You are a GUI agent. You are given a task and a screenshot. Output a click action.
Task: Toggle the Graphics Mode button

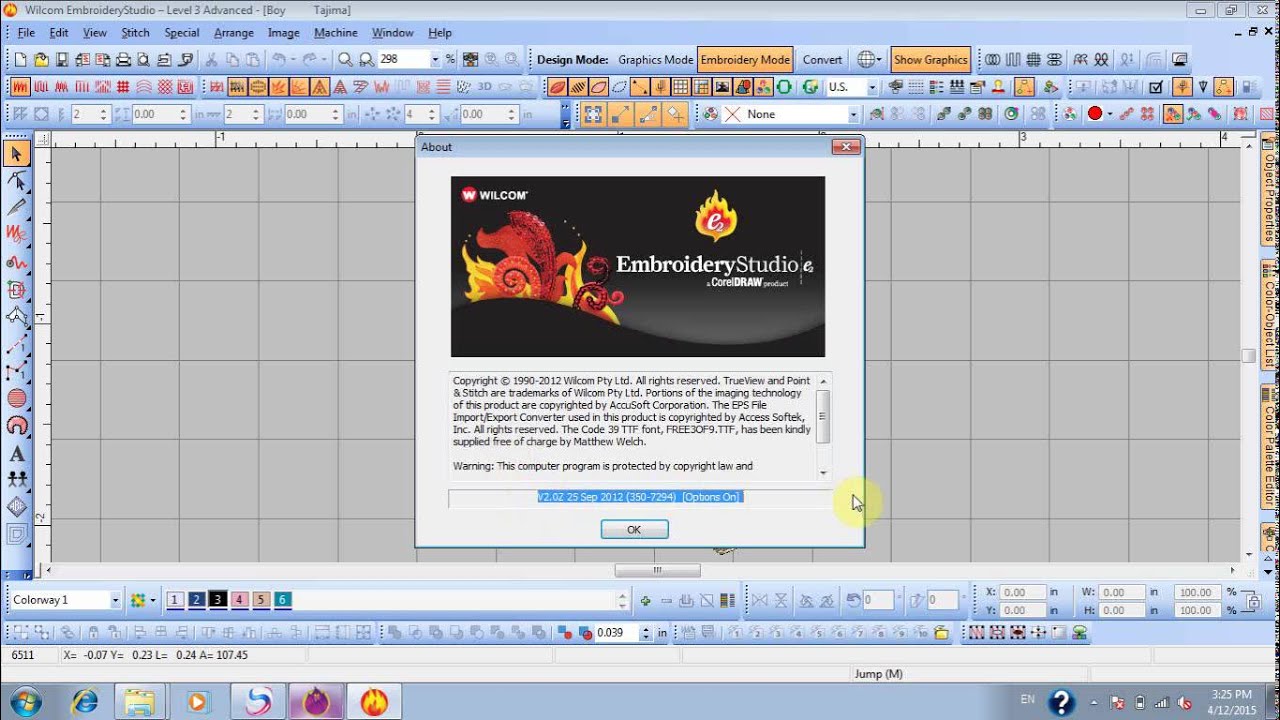pos(655,60)
